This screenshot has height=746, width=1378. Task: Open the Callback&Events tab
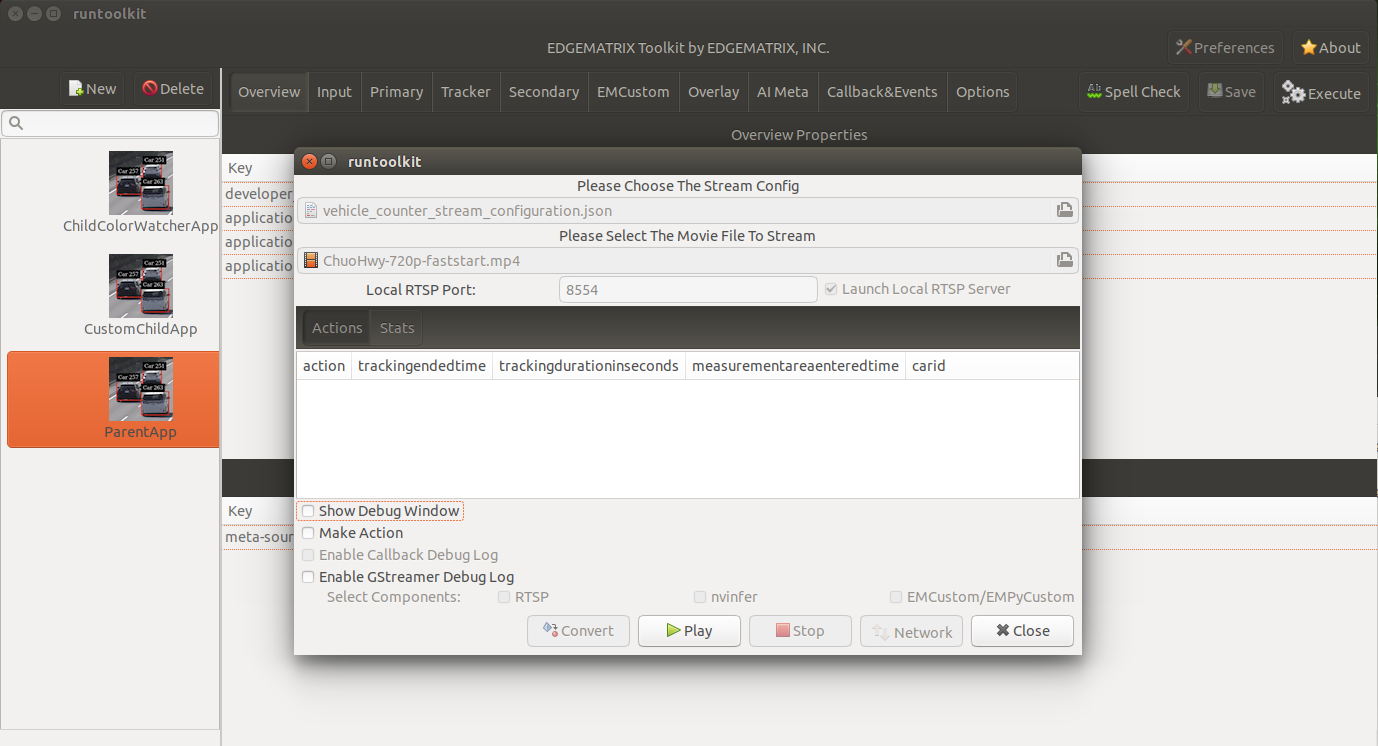point(882,91)
